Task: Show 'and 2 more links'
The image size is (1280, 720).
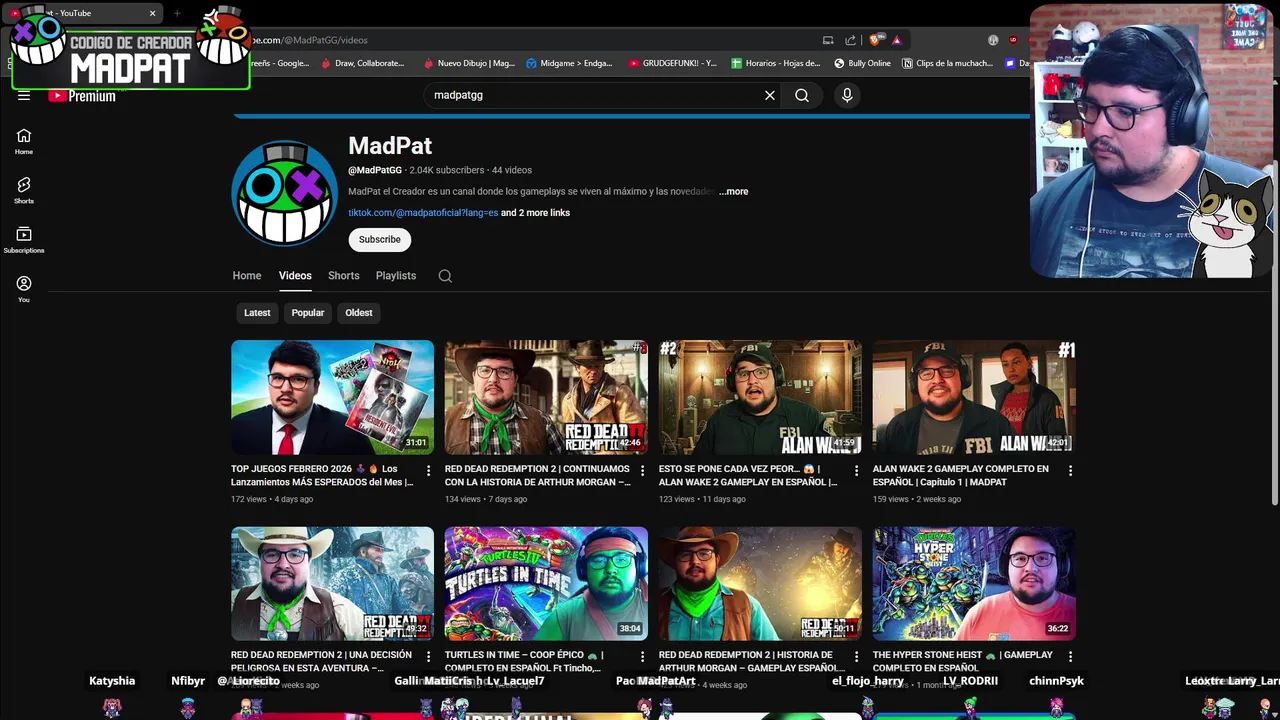Action: (x=535, y=213)
